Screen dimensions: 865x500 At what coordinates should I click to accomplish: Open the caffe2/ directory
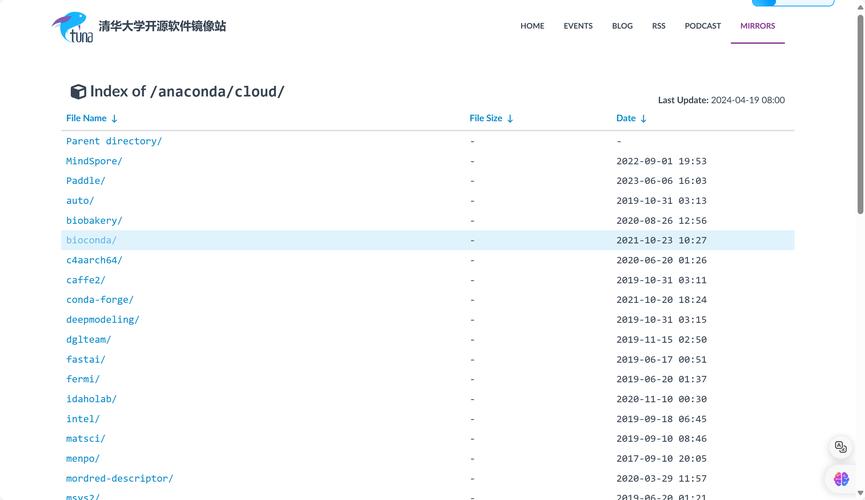click(x=86, y=280)
